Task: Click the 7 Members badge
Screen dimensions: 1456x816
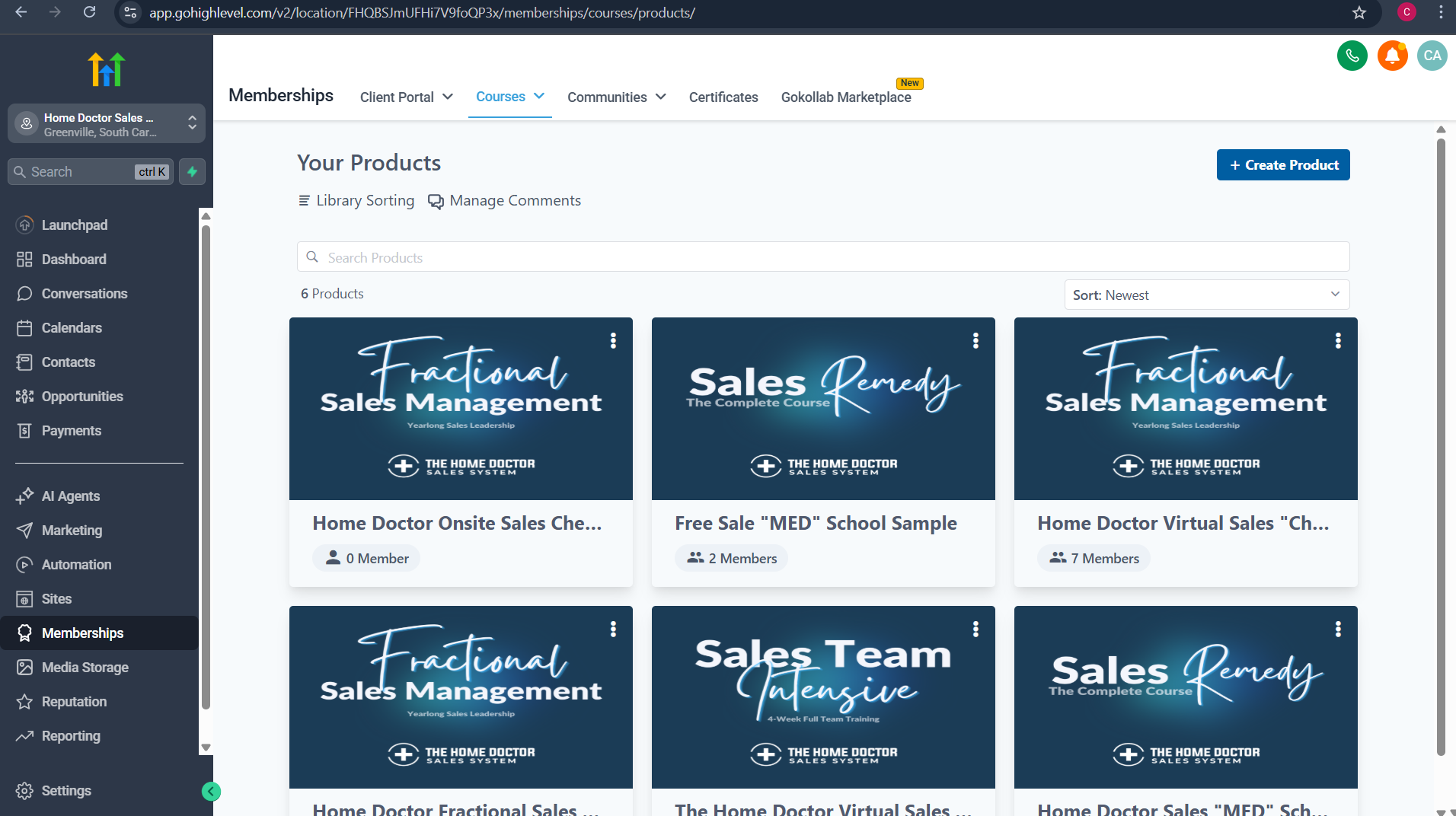Action: [x=1094, y=558]
